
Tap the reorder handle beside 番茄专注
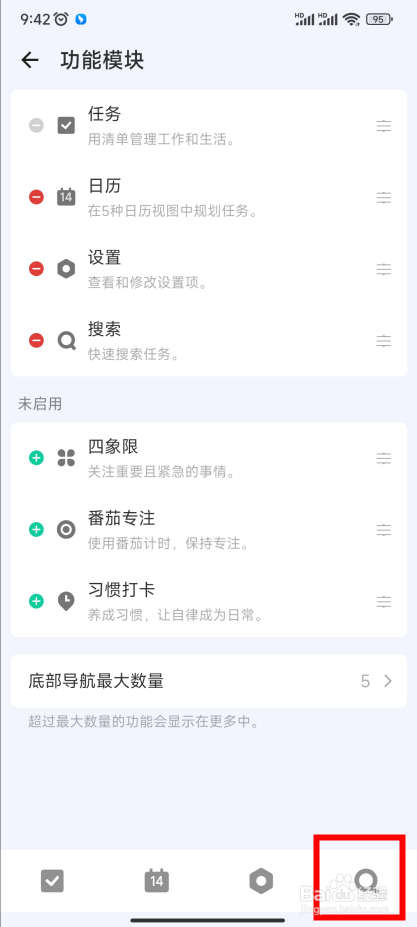pos(384,530)
